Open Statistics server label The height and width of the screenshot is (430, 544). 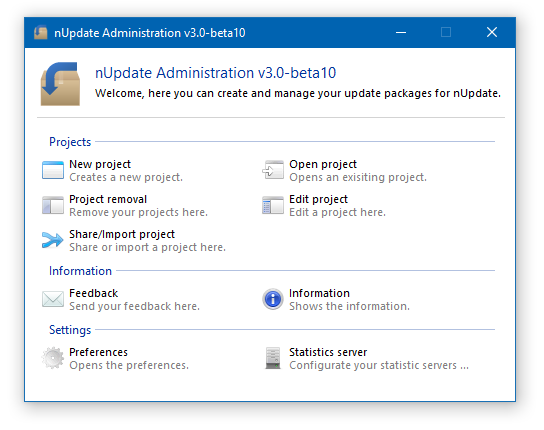(x=328, y=352)
